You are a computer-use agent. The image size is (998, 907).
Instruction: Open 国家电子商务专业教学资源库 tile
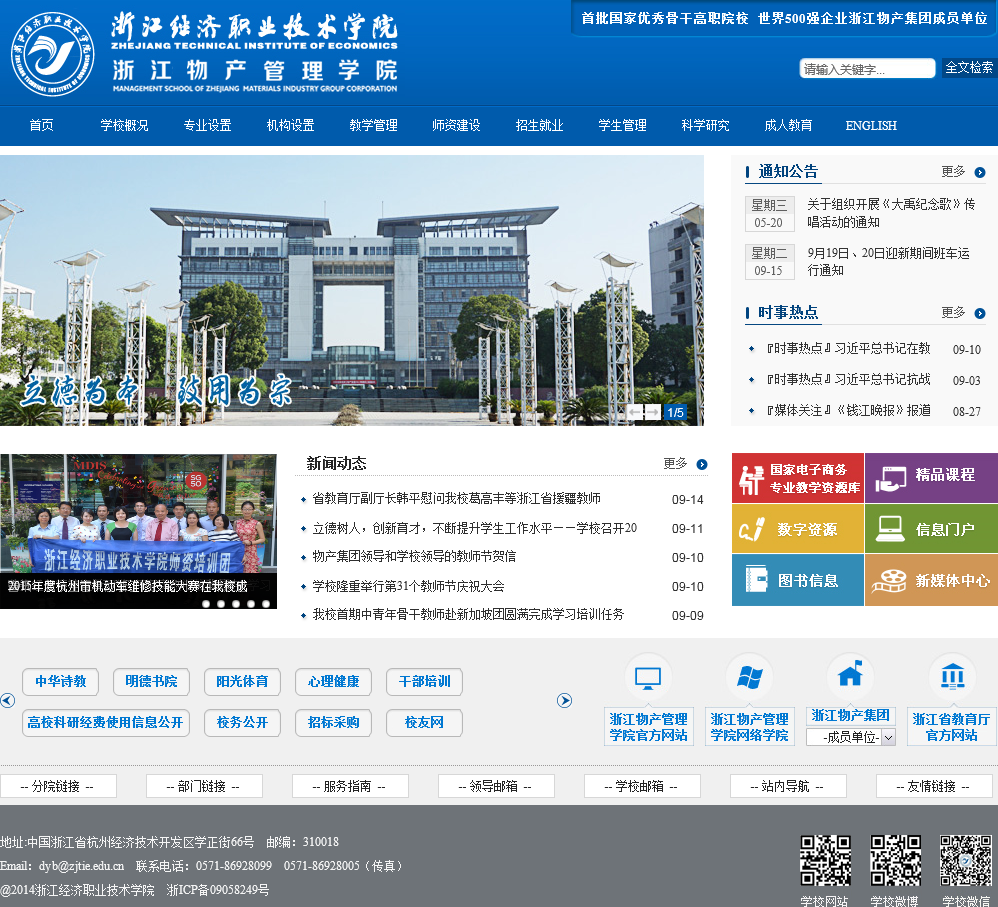click(x=798, y=478)
